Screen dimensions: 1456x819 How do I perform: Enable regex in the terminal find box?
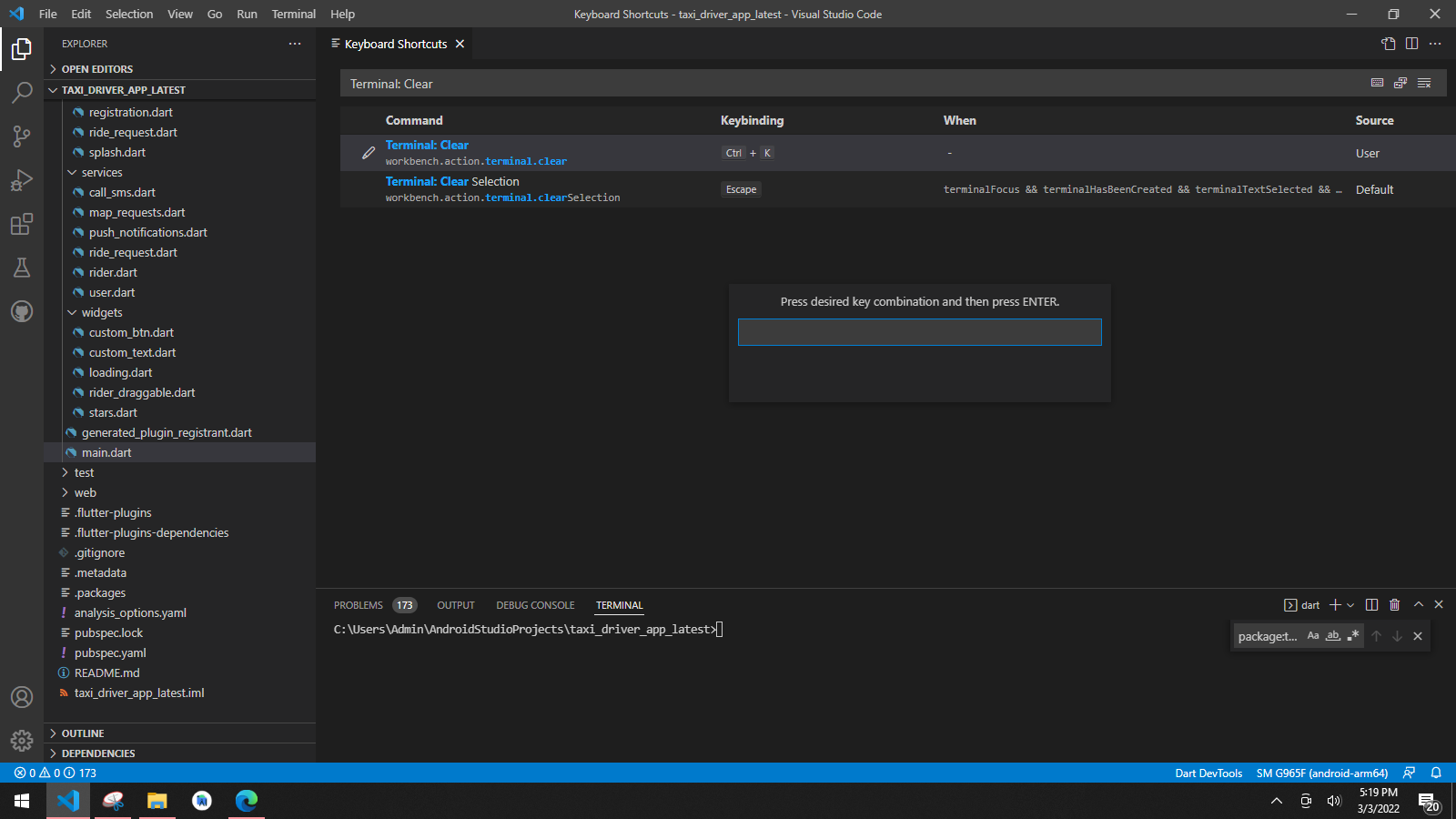1353,636
